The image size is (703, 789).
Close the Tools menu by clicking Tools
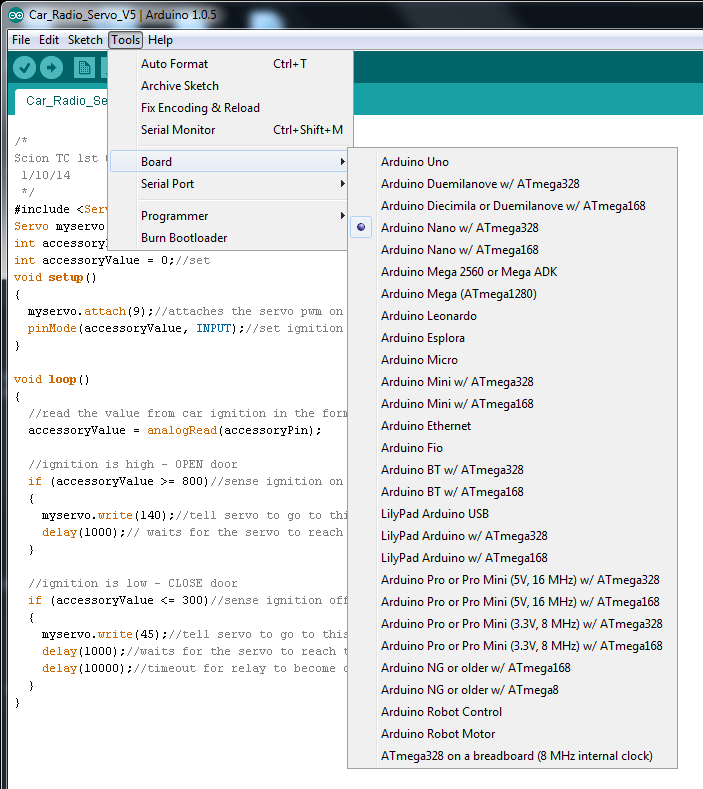125,40
